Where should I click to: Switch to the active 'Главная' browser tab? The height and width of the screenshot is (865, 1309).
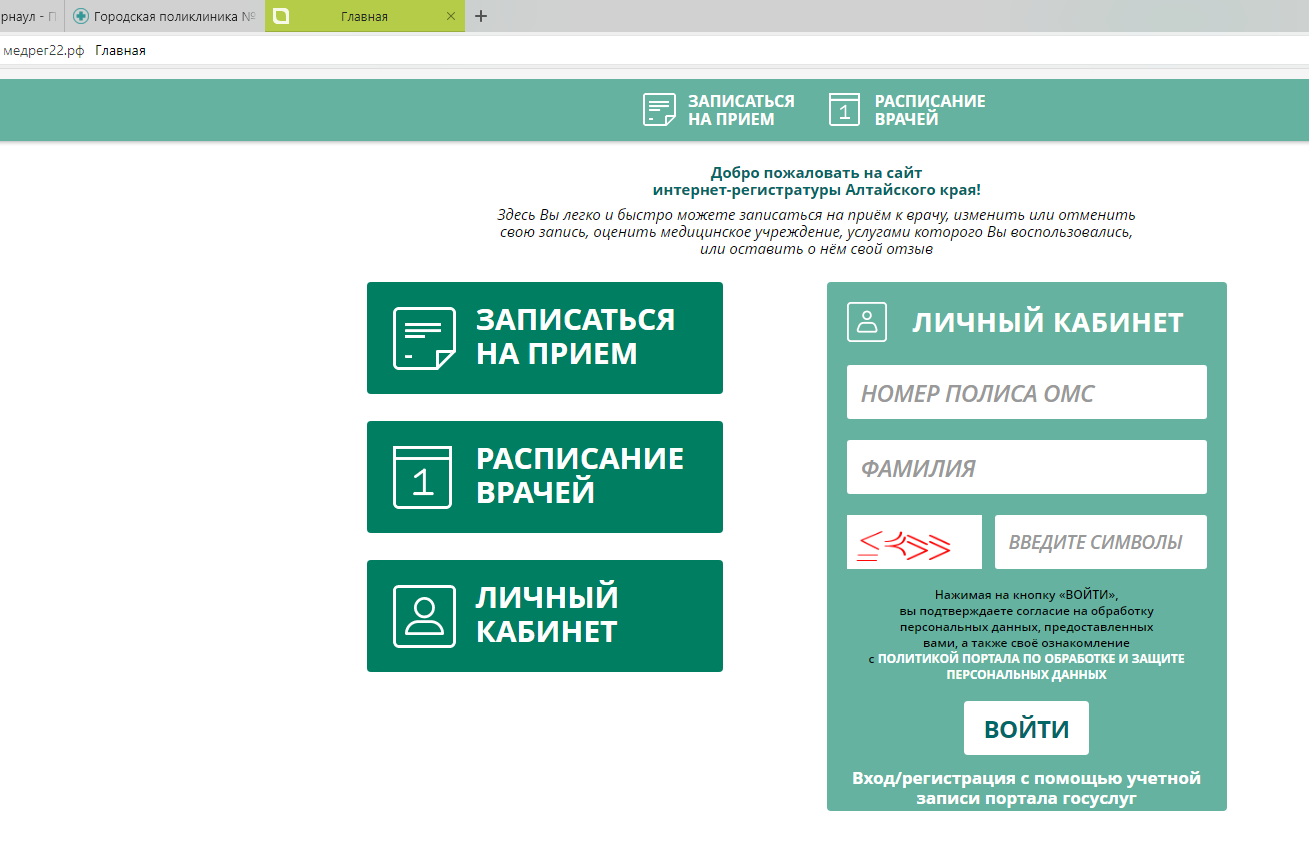(x=364, y=16)
